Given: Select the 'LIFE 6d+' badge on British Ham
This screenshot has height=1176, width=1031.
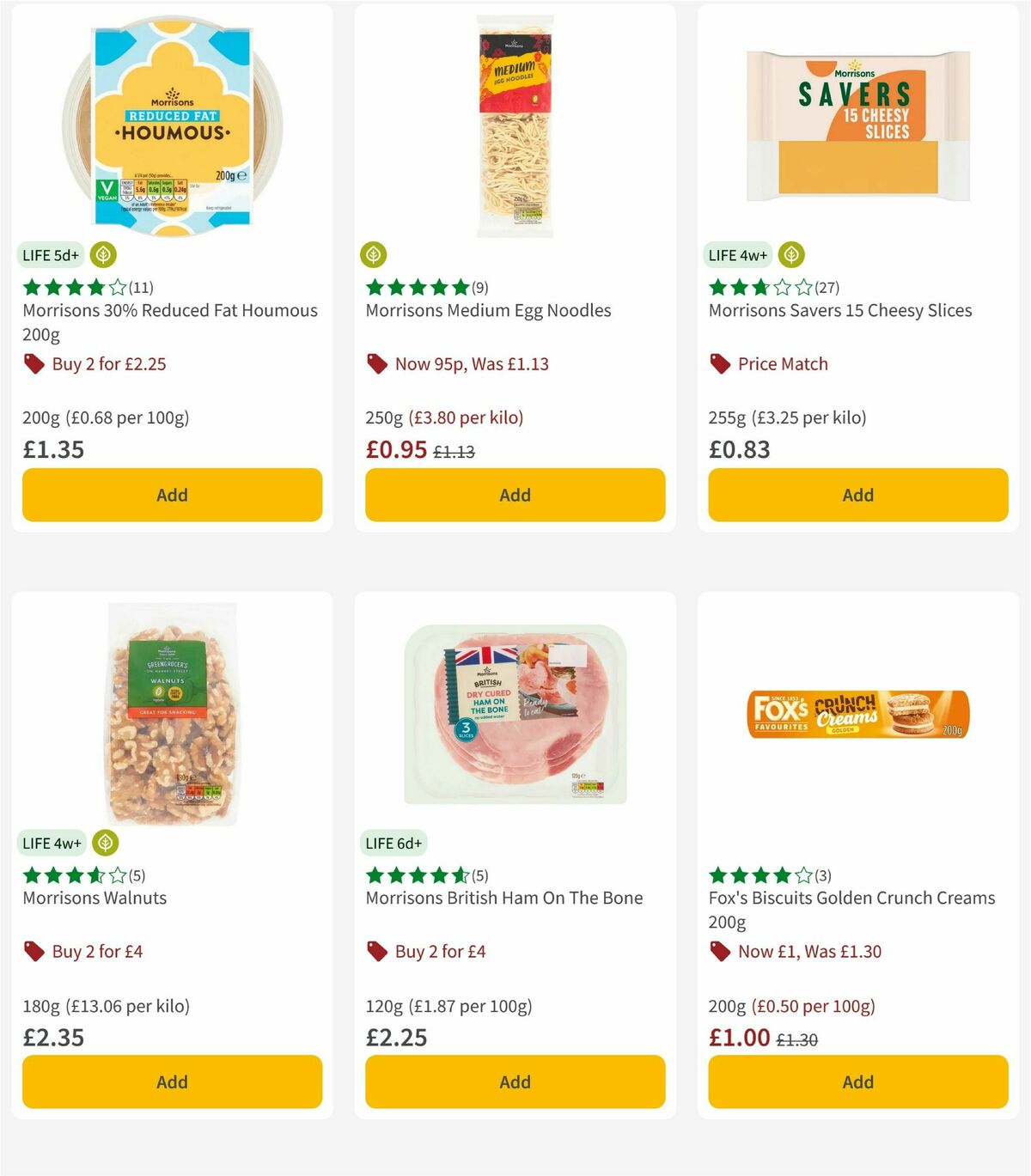Looking at the screenshot, I should (x=394, y=844).
